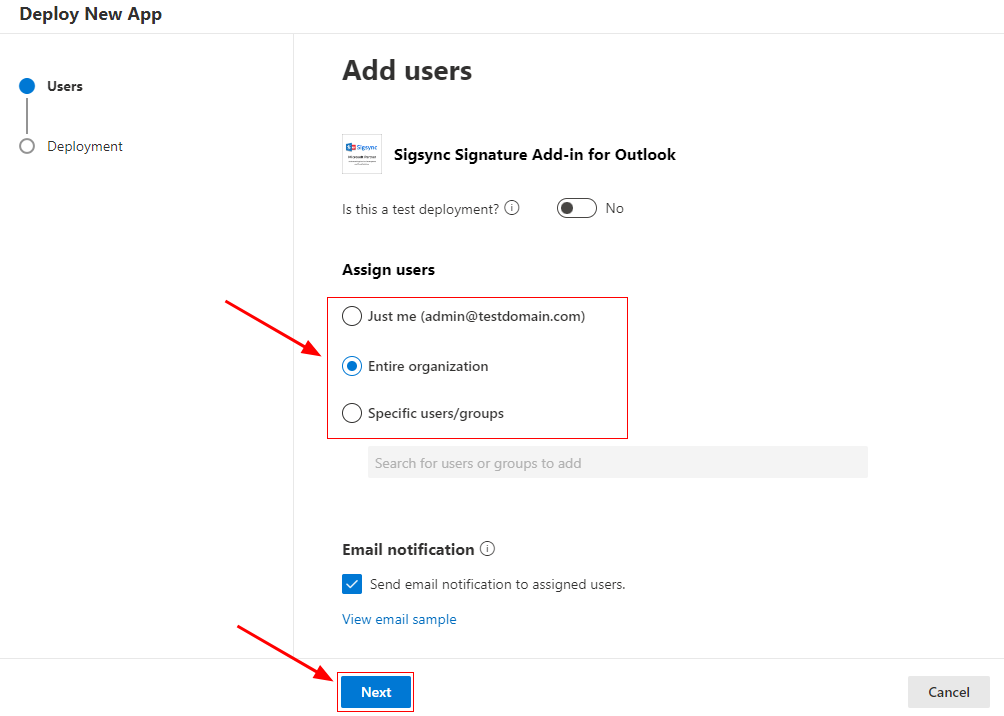Click the filled Users step circle indicator
Screen dimensions: 1004x716
coord(27,86)
